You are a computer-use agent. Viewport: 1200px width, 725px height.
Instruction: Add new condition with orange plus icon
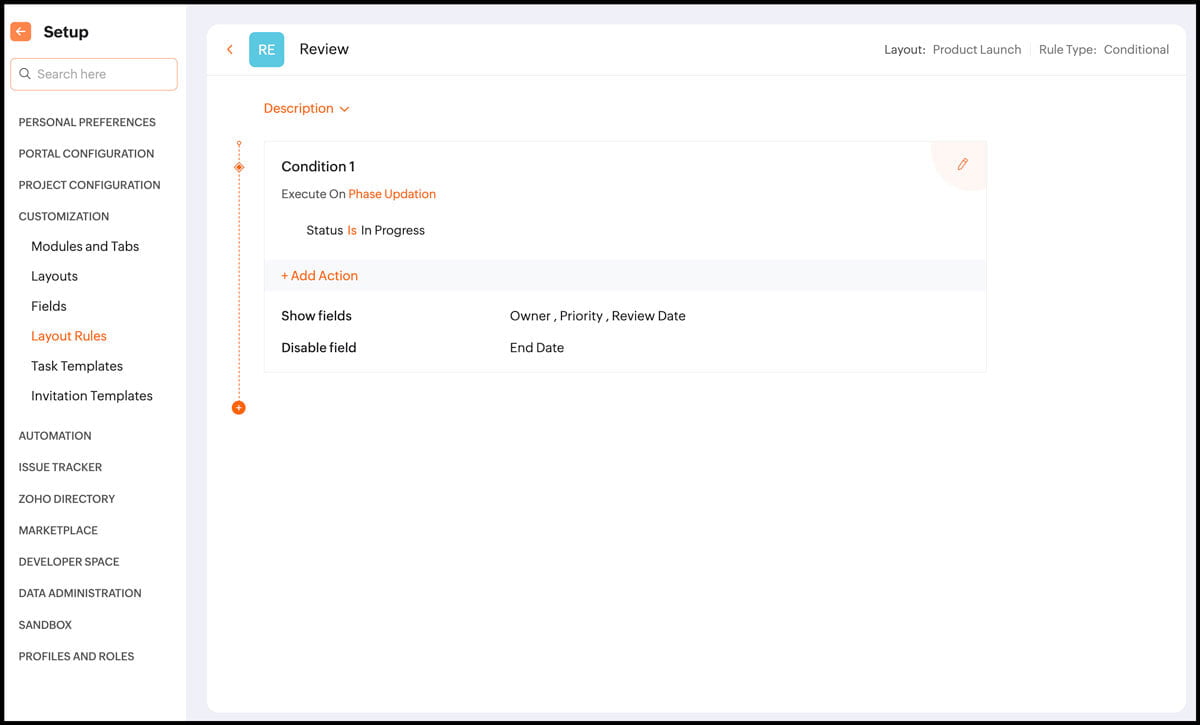(238, 408)
